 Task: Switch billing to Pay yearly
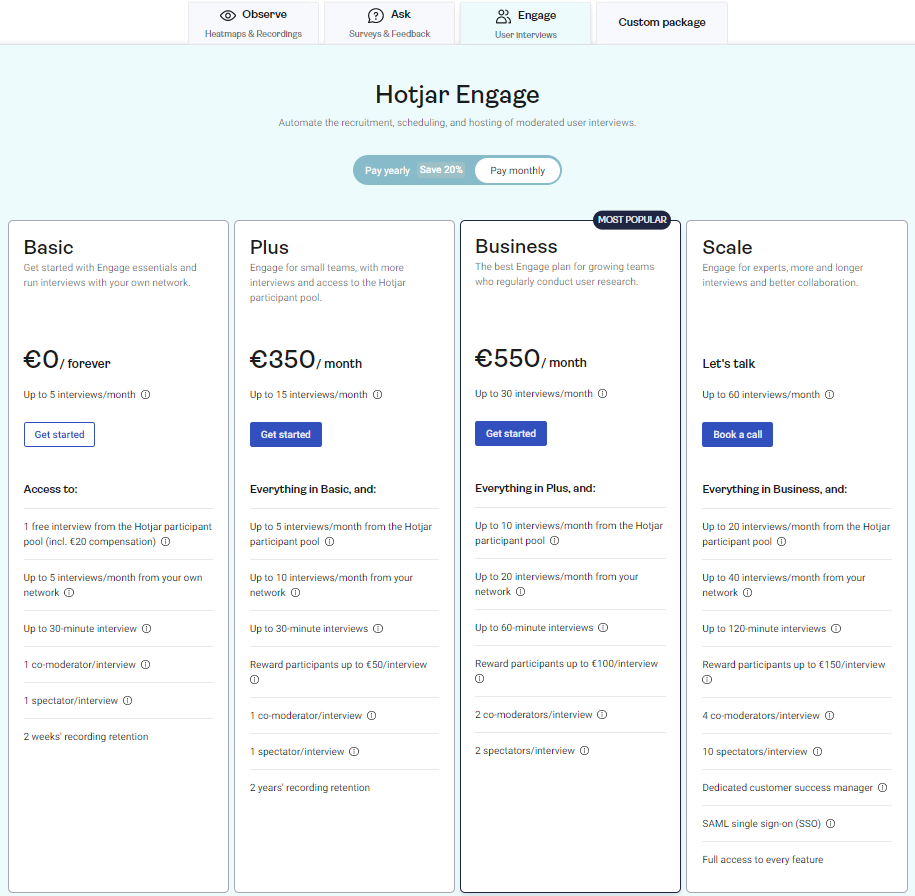pos(387,170)
